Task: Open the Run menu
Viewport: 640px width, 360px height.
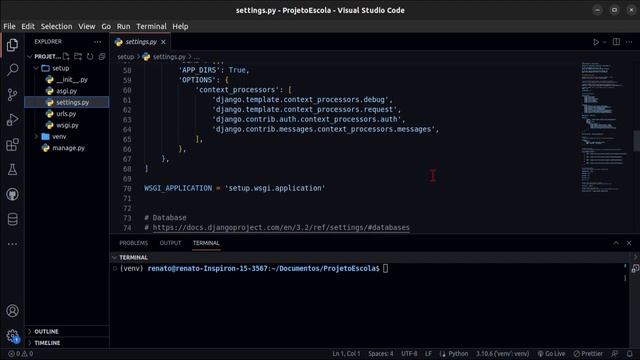Action: (123, 27)
